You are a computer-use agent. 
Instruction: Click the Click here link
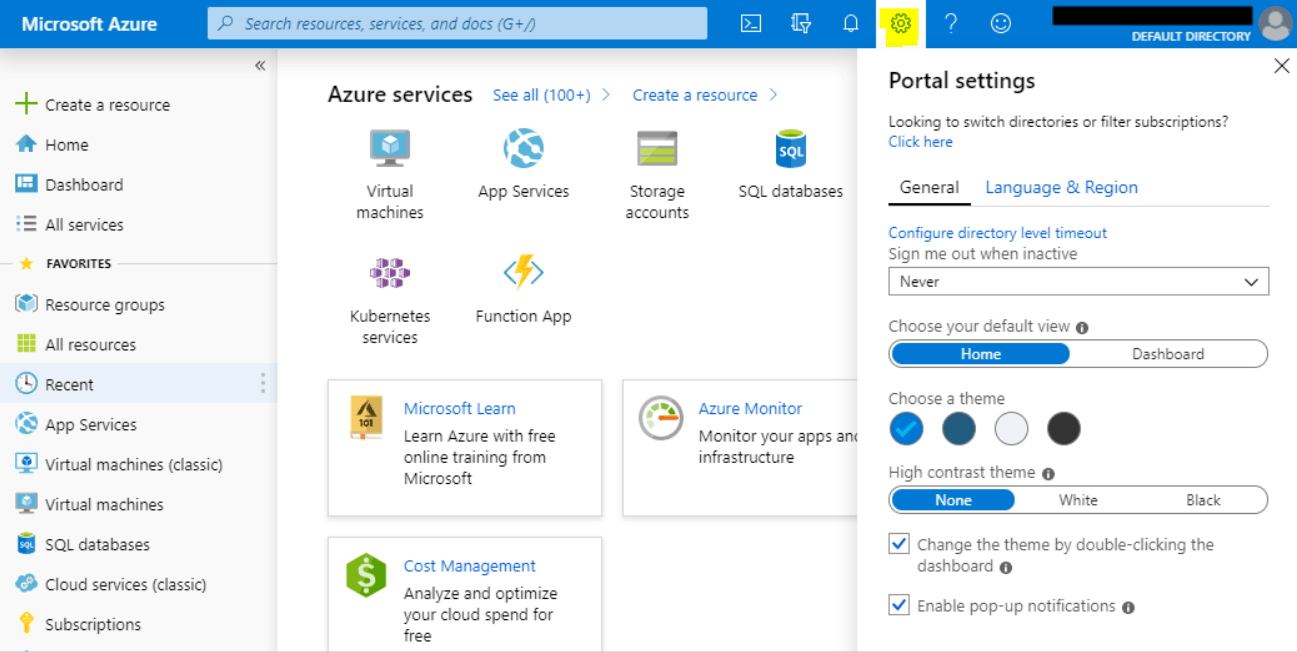point(920,142)
